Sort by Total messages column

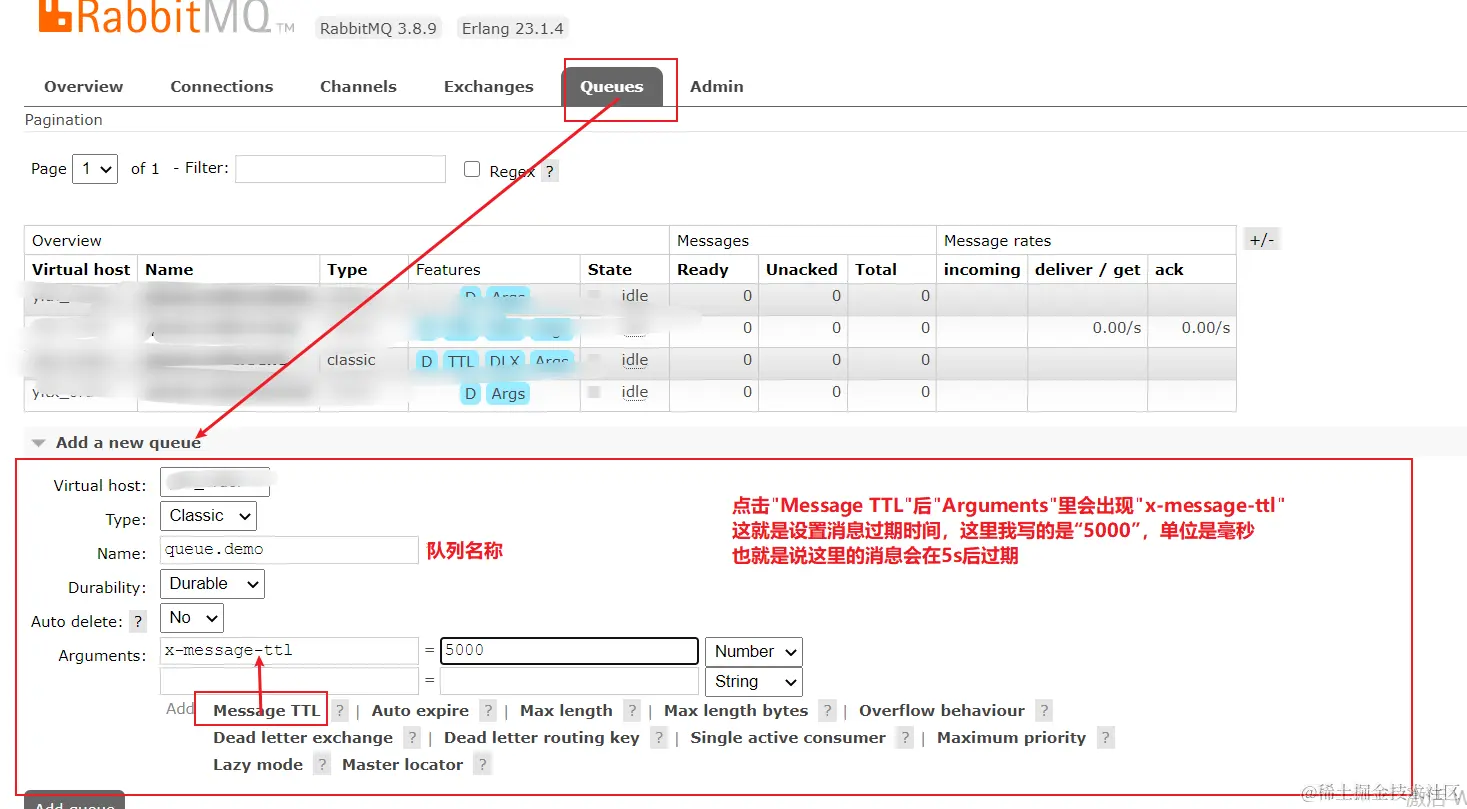coord(876,269)
